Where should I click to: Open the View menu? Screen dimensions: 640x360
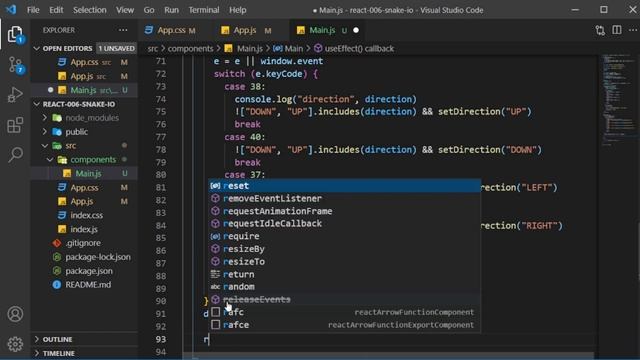(x=124, y=10)
